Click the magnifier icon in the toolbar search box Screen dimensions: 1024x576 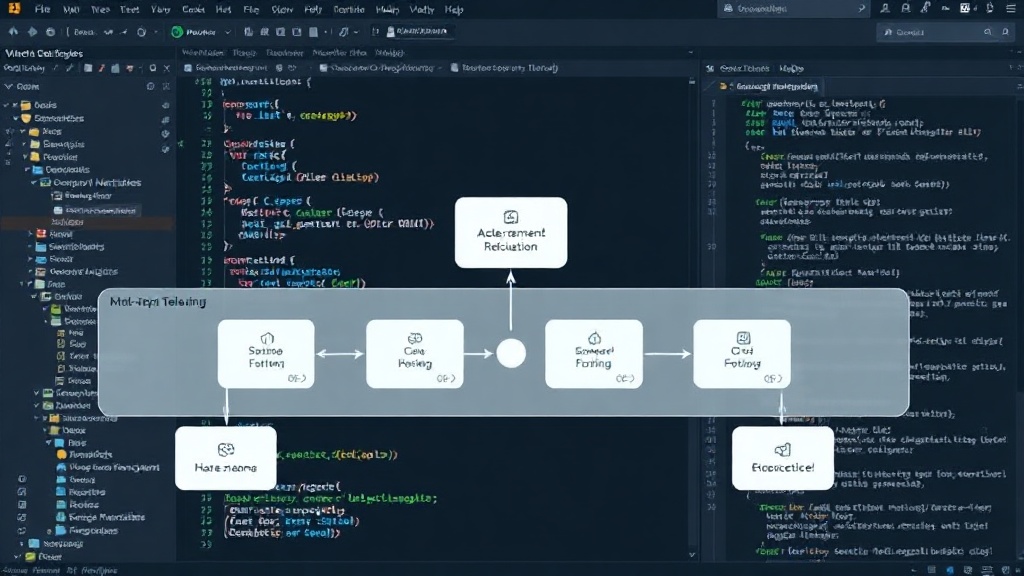(987, 32)
